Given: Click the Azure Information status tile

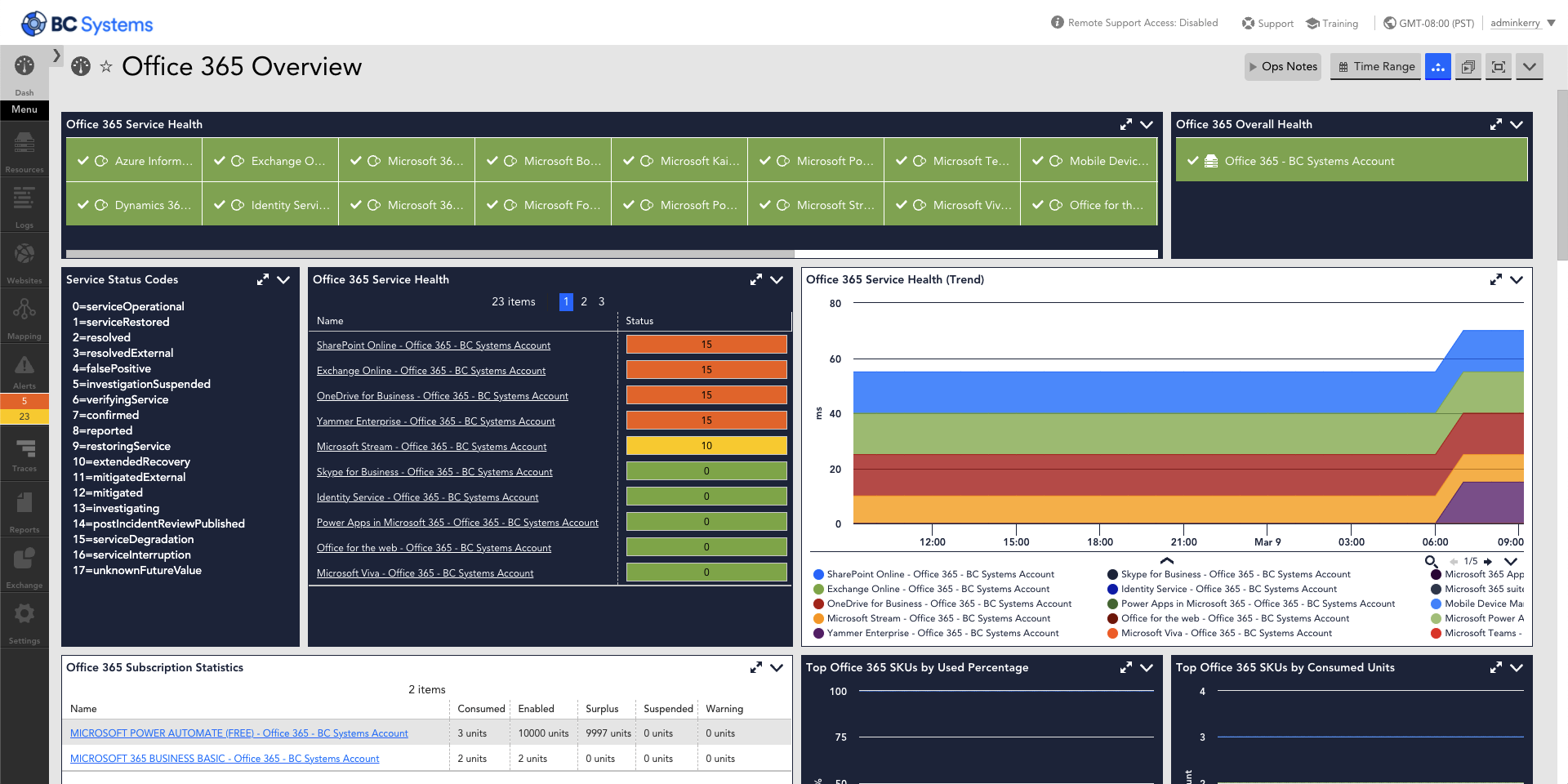Looking at the screenshot, I should (x=135, y=161).
